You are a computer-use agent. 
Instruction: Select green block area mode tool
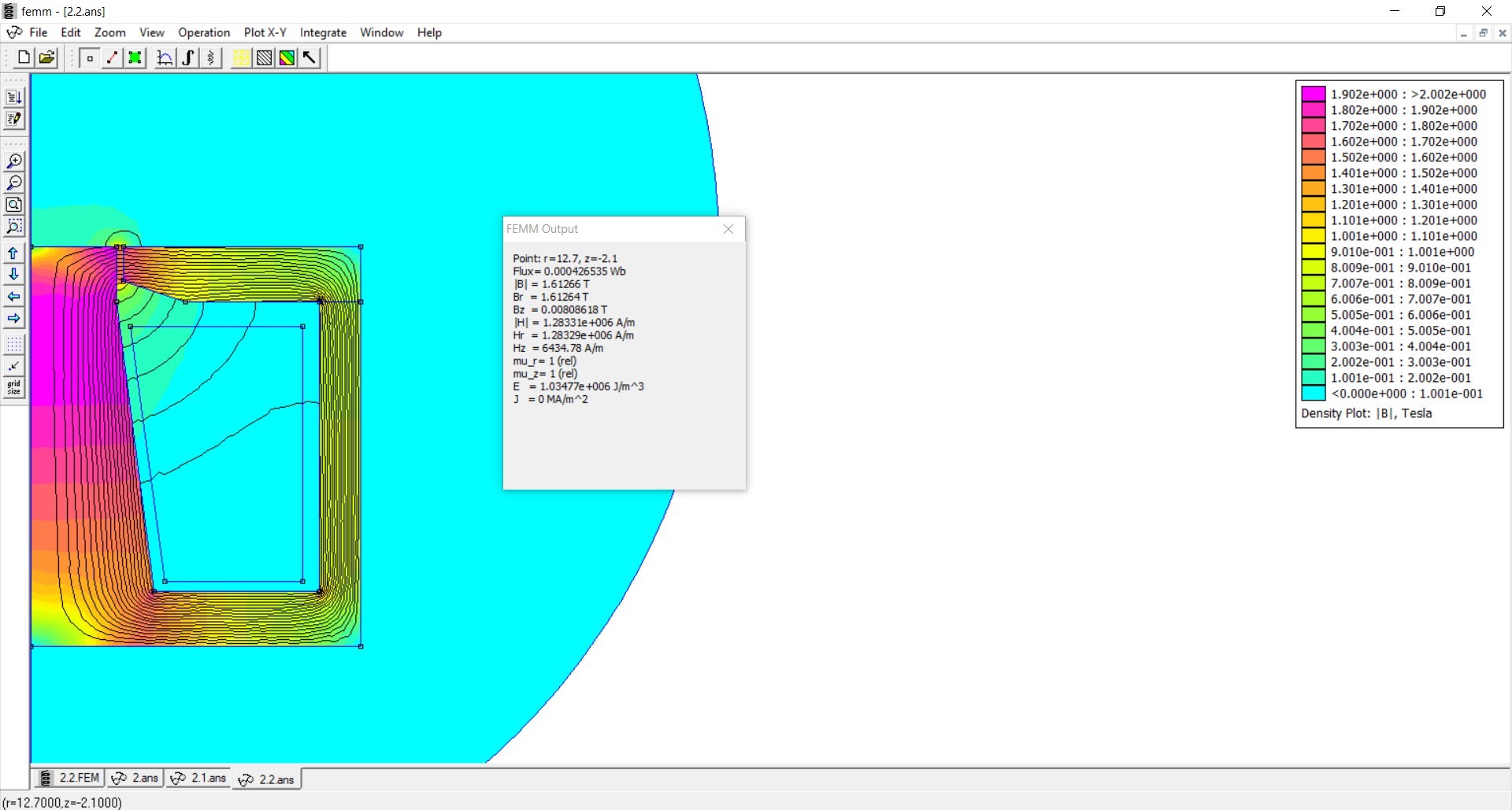point(135,57)
